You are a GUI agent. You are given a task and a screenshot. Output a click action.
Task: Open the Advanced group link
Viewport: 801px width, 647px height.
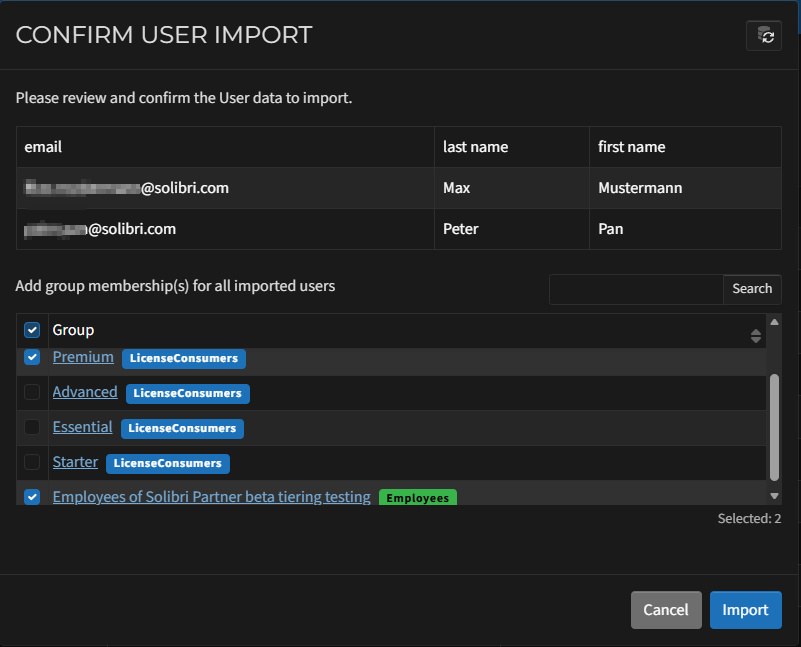click(x=85, y=392)
